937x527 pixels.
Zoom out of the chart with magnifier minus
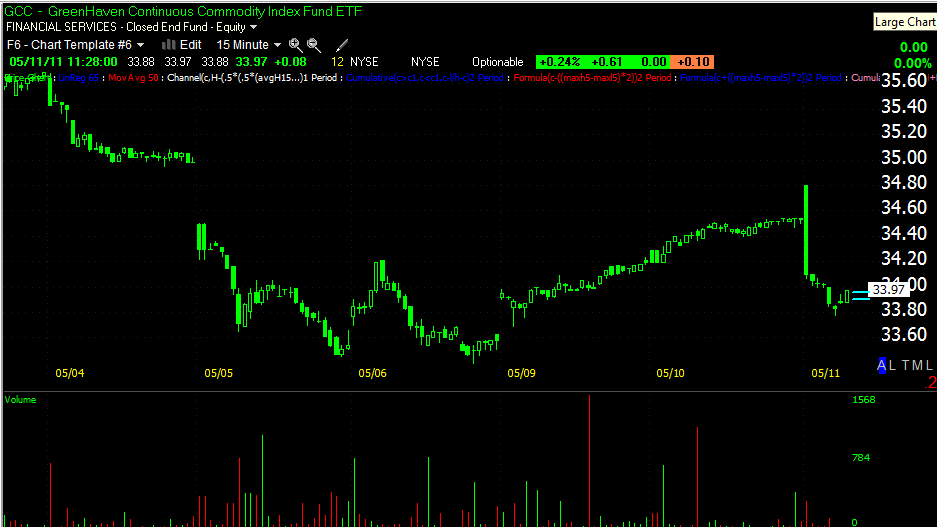[314, 45]
